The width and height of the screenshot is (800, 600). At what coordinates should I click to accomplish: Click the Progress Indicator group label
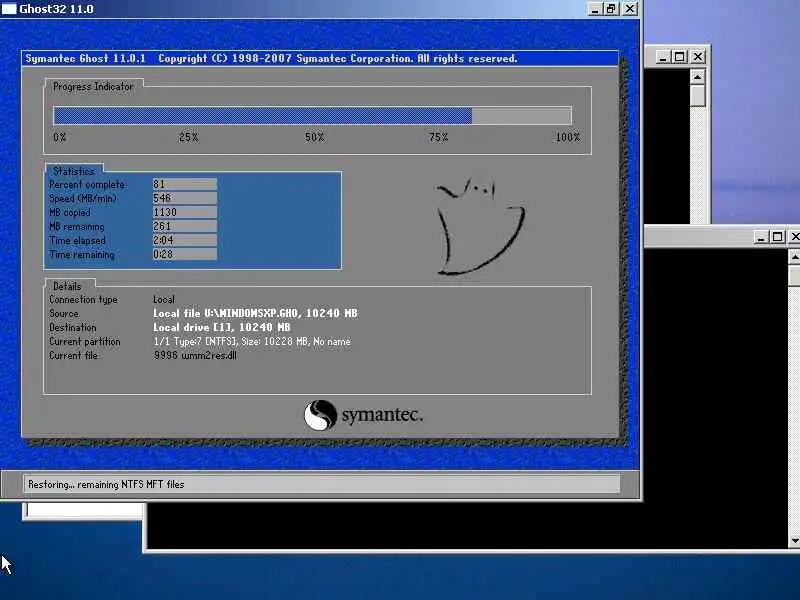point(93,87)
